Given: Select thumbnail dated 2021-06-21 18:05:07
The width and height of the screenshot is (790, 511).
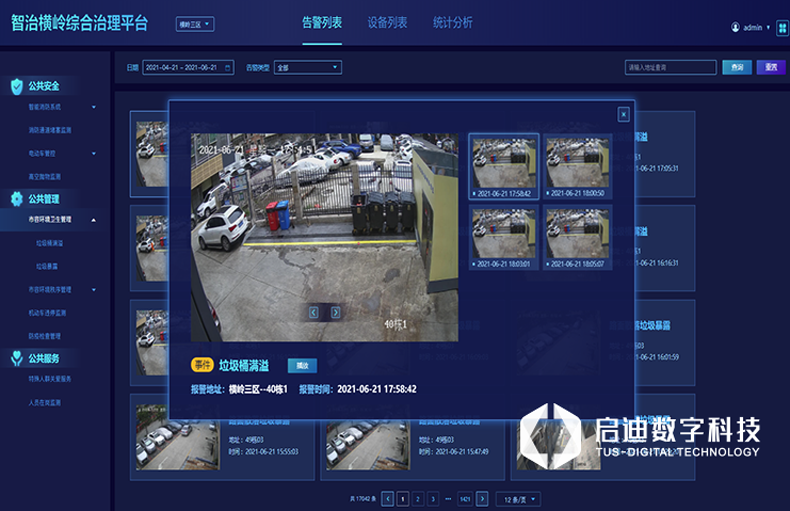Looking at the screenshot, I should pyautogui.click(x=577, y=237).
